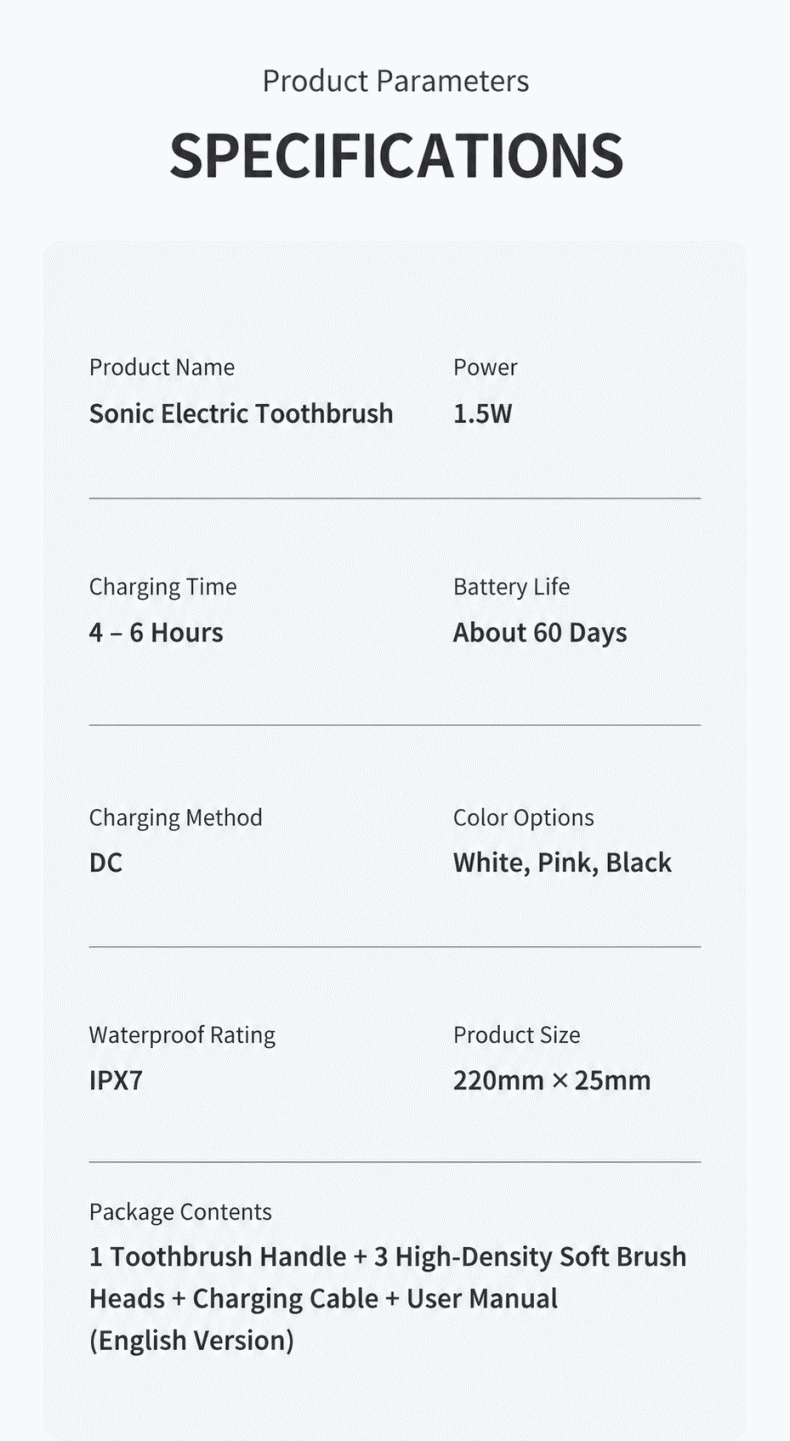Image resolution: width=790 pixels, height=1441 pixels.
Task: Click the About 60 Days value
Action: point(540,633)
